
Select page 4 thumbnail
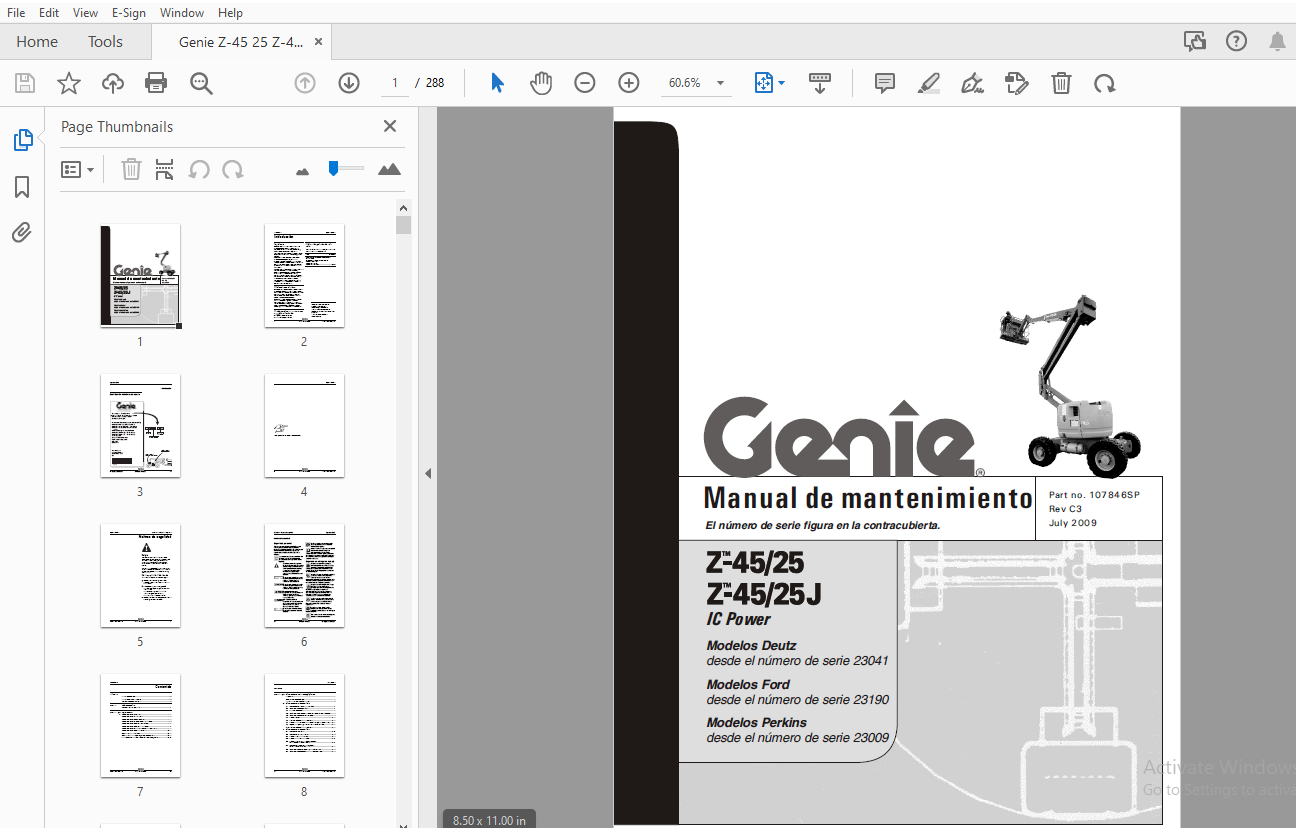[x=304, y=425]
